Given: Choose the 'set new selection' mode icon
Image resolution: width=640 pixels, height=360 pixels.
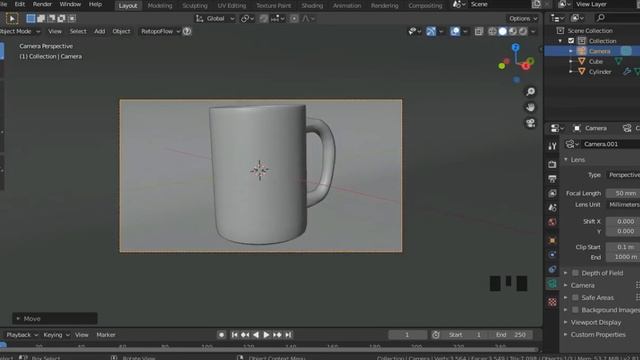Looking at the screenshot, I should click(31, 18).
